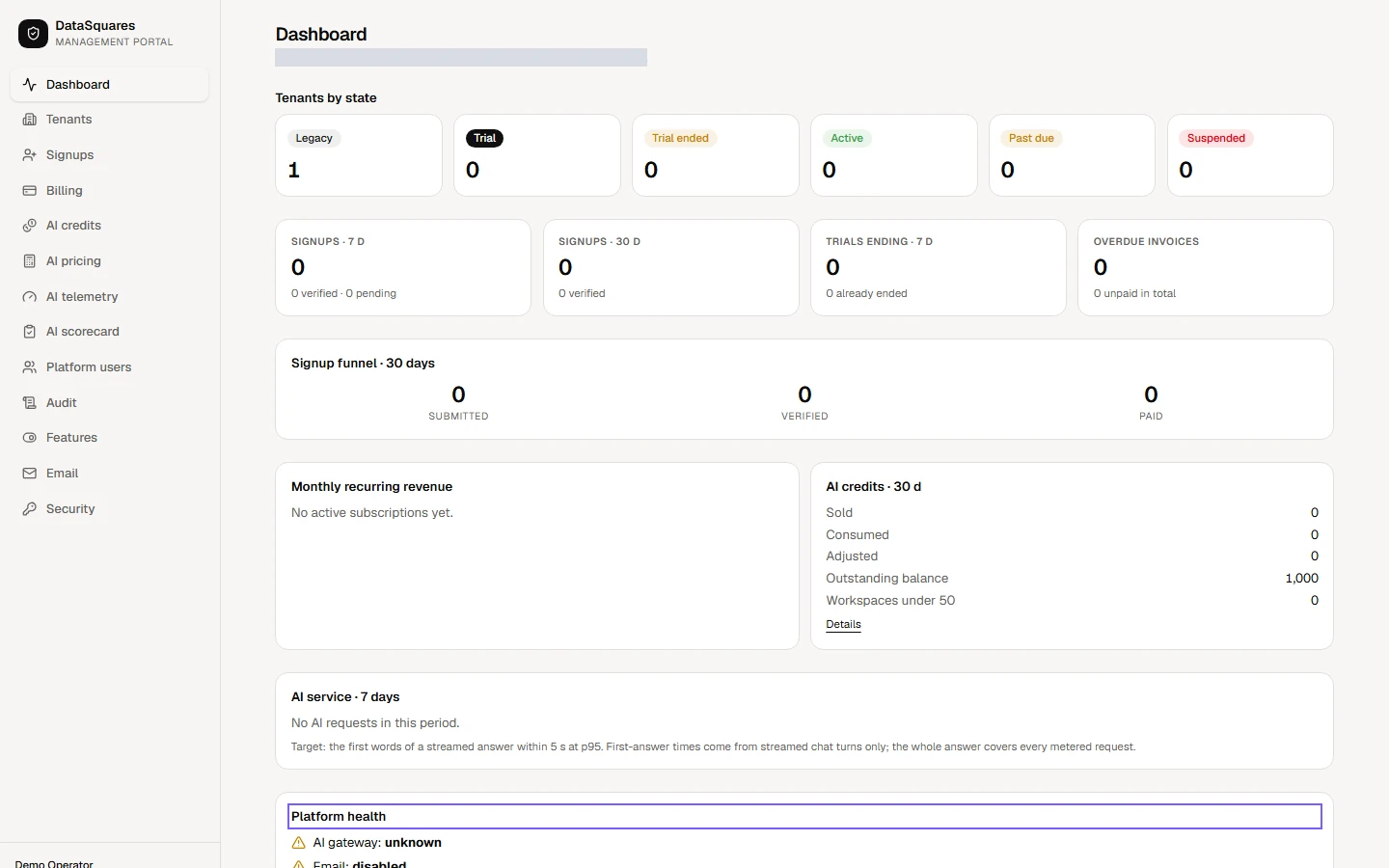Click the Tenants building icon
This screenshot has height=868, width=1389.
click(30, 120)
